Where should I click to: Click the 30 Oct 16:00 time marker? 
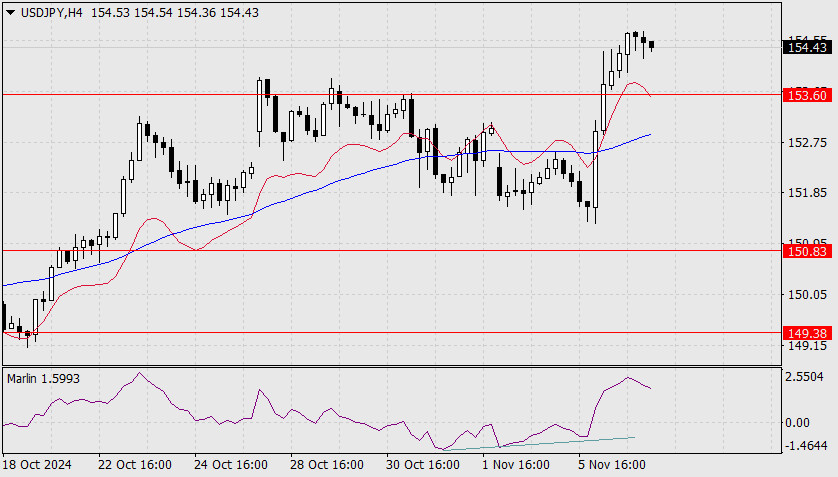coord(423,465)
